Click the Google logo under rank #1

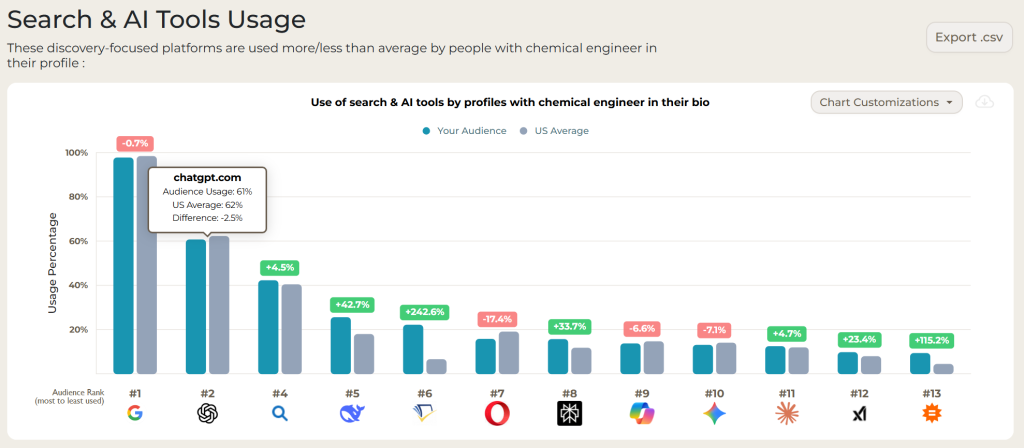point(134,413)
